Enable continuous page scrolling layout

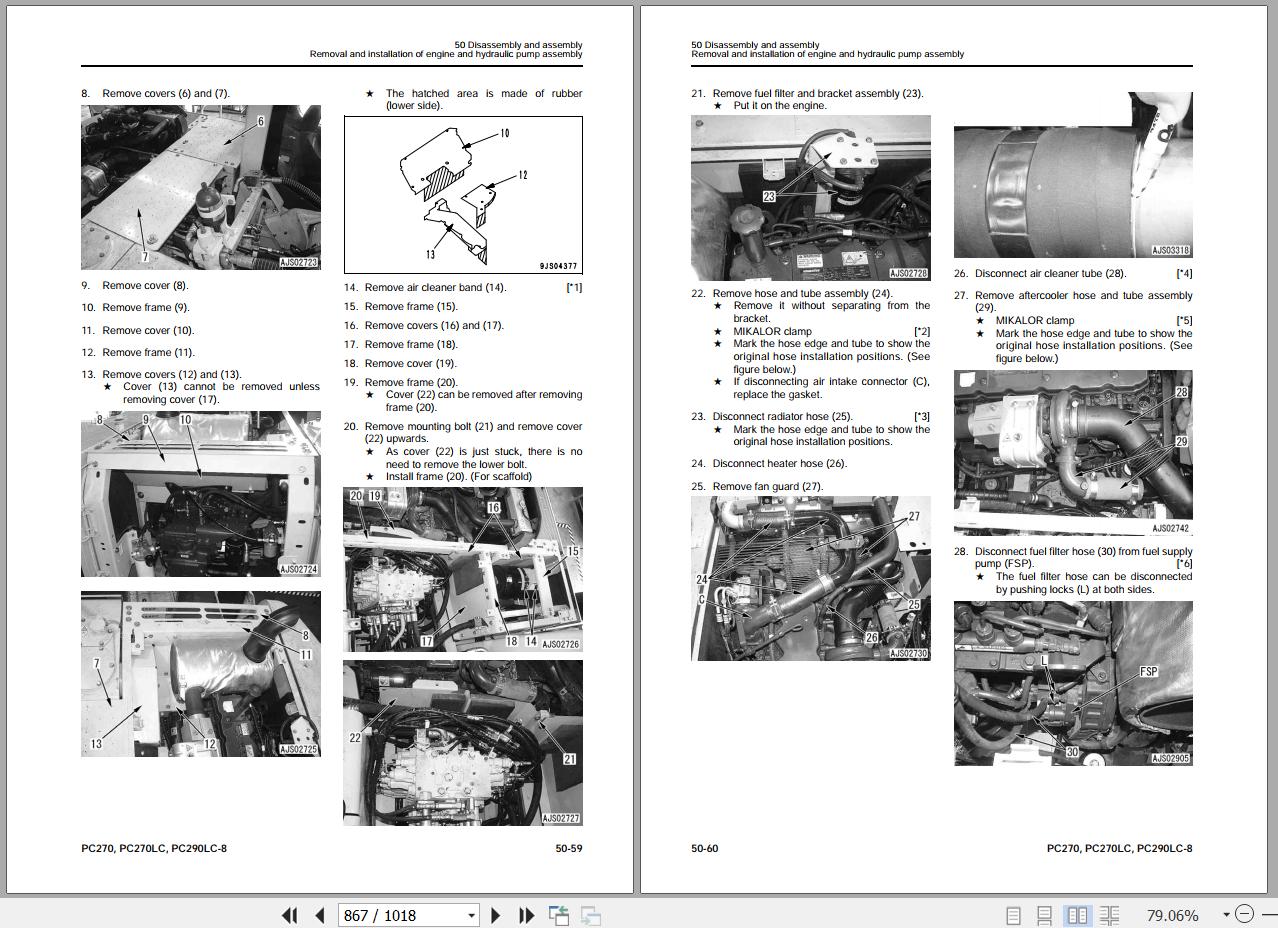coord(1044,915)
